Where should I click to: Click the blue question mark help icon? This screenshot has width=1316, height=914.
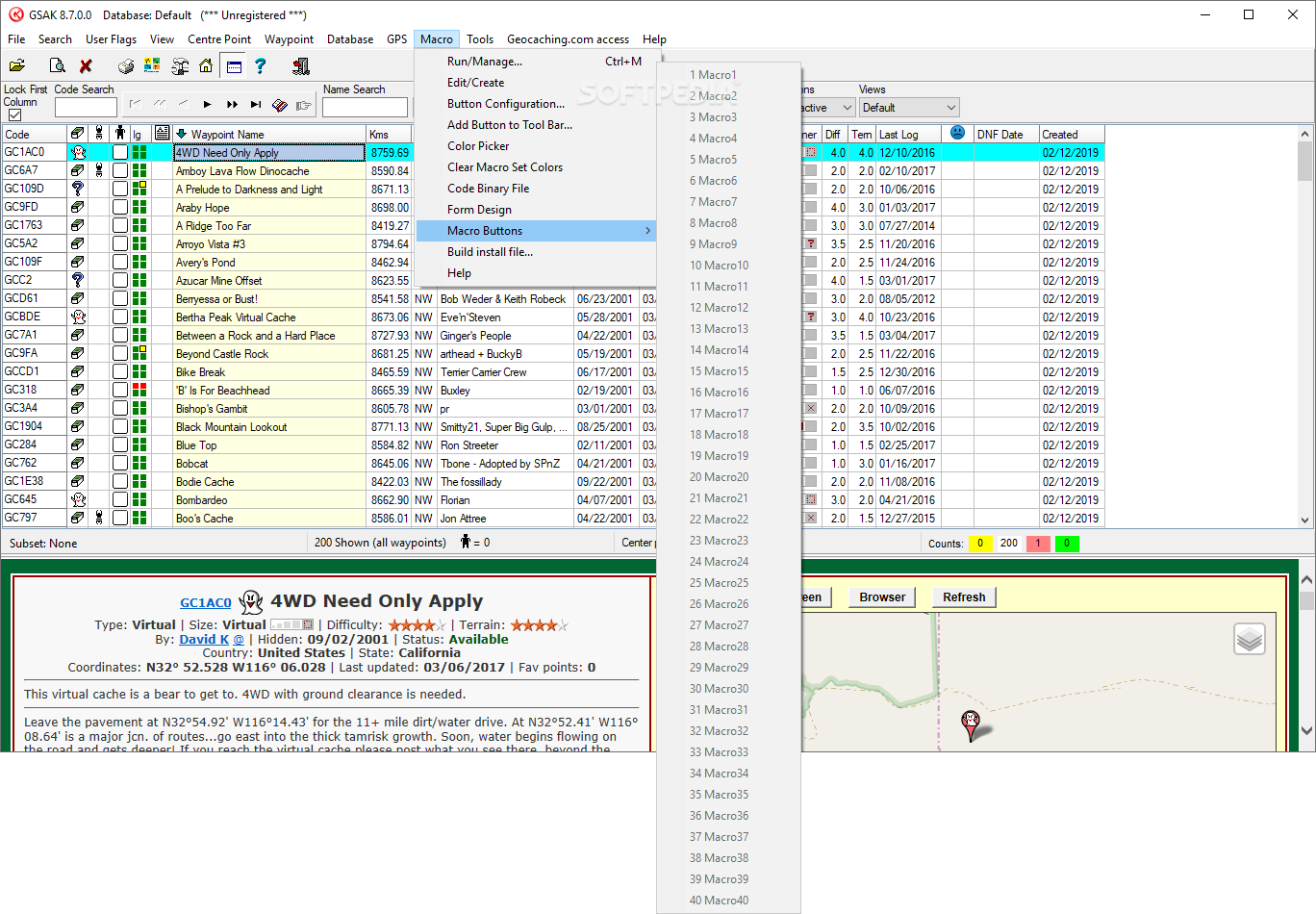(x=260, y=65)
